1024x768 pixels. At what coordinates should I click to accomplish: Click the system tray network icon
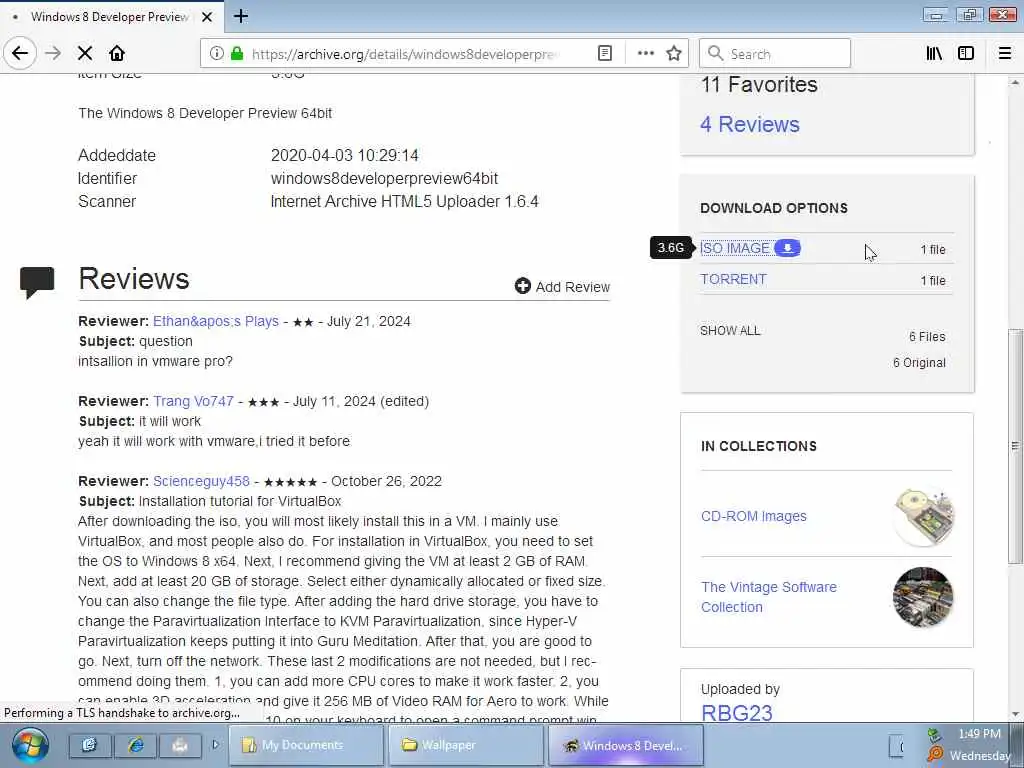[x=934, y=735]
